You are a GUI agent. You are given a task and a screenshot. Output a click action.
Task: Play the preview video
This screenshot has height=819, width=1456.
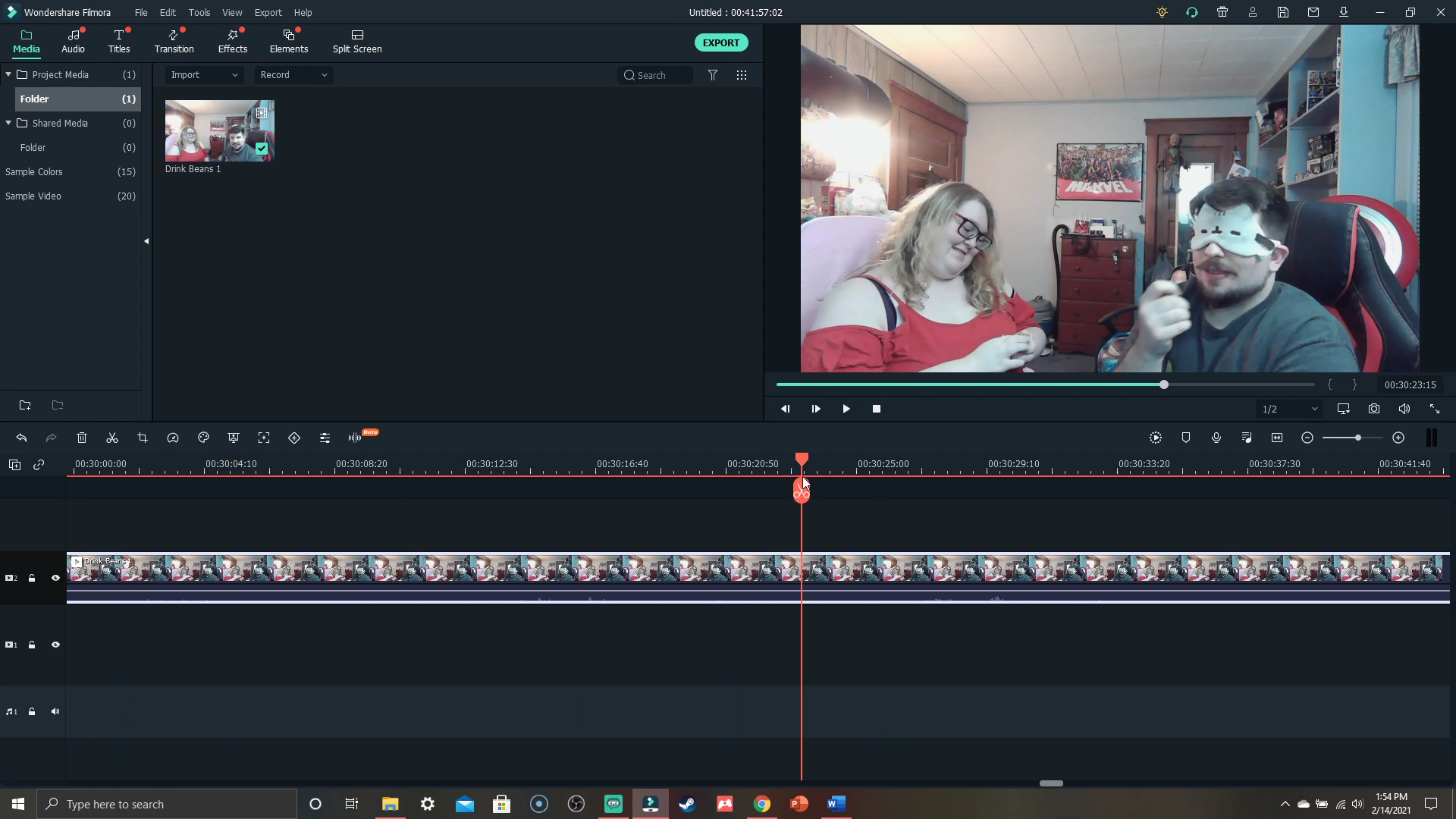click(x=846, y=409)
